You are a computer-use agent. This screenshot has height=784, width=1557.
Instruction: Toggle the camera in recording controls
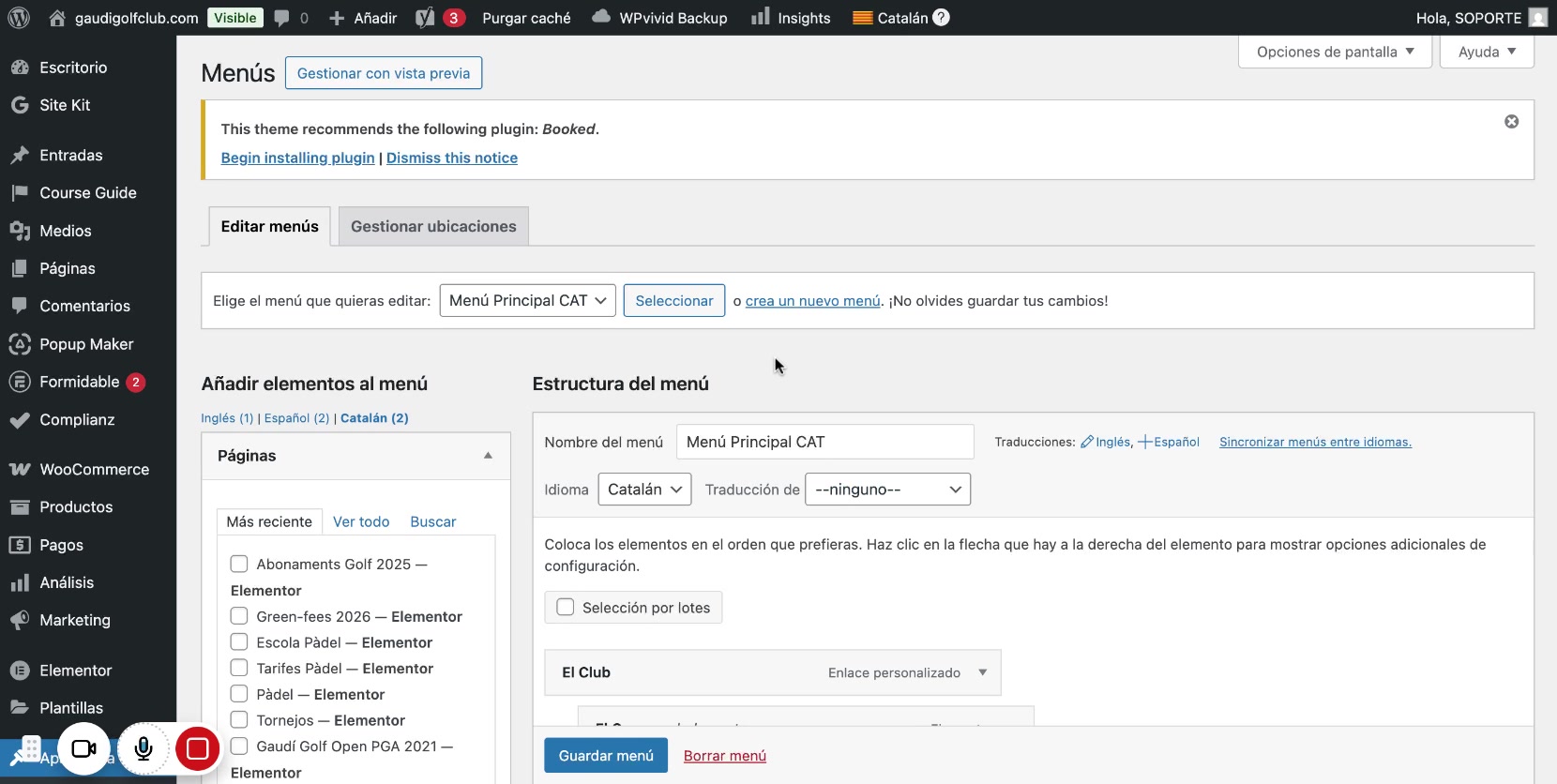[84, 748]
